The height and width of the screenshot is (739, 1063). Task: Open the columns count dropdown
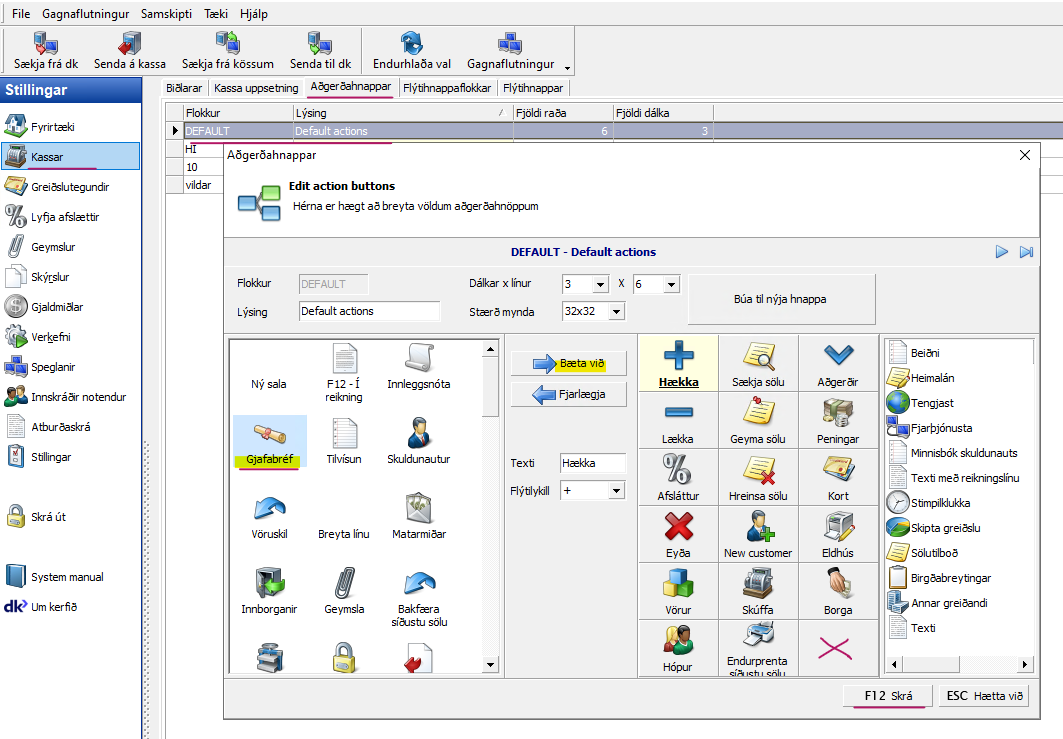coord(599,284)
